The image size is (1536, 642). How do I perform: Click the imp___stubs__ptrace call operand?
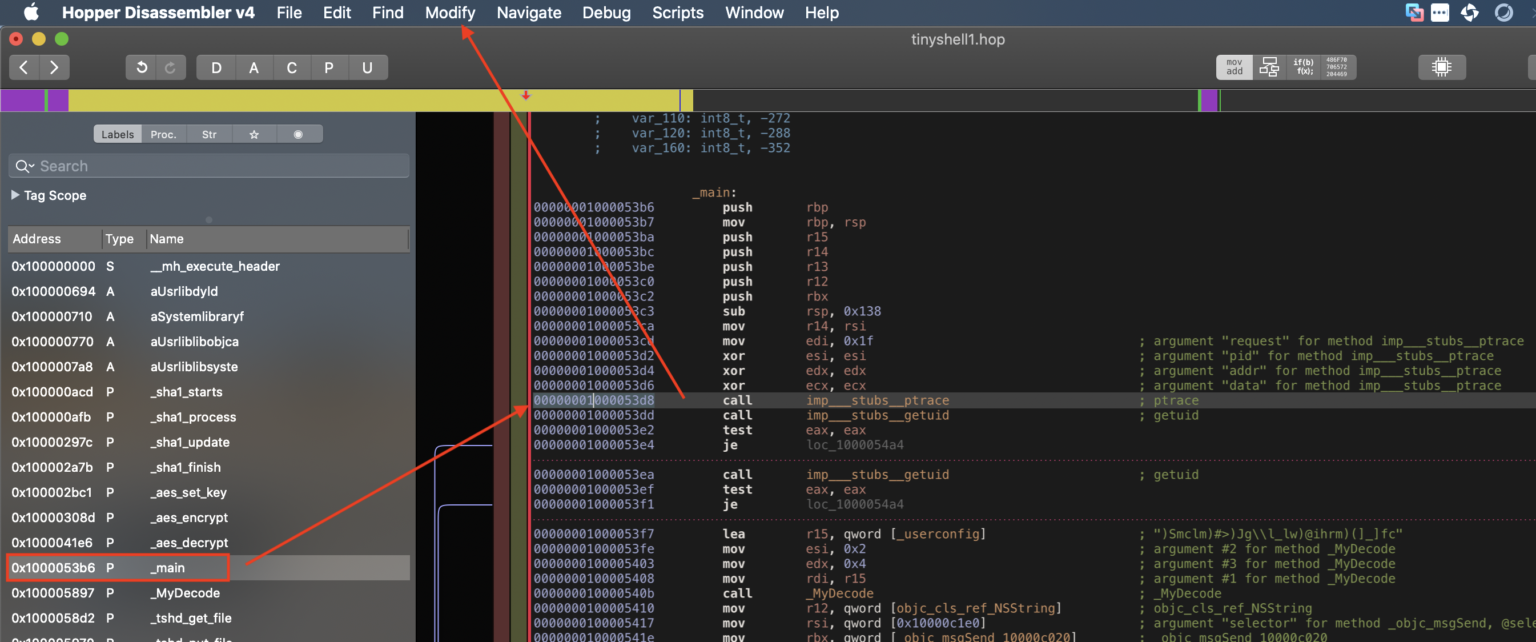[x=878, y=400]
